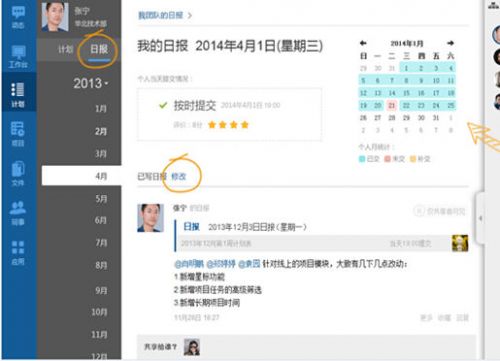Select 6月 in month list

point(101,220)
